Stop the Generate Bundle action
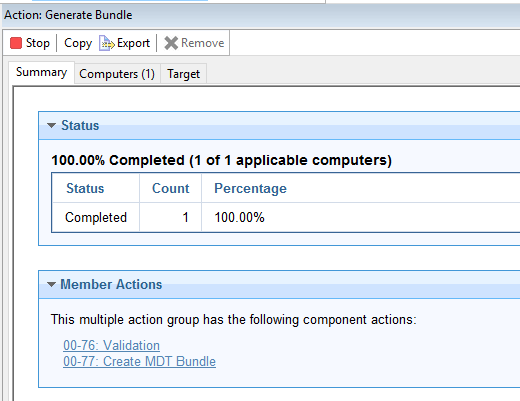 pos(30,43)
